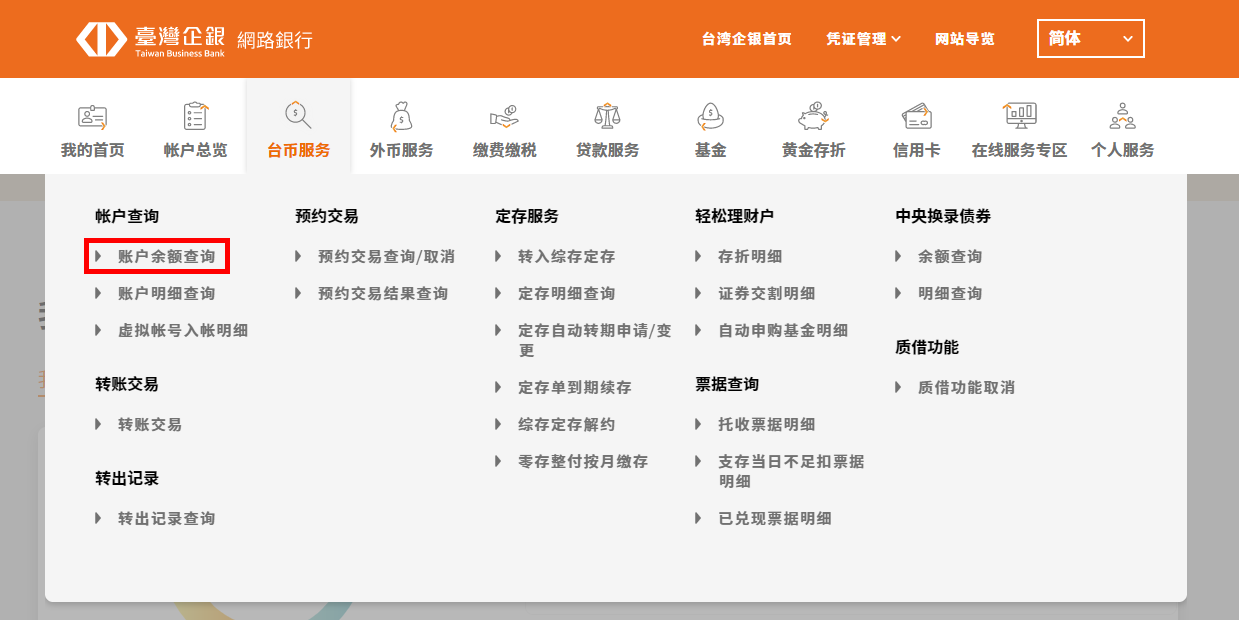1239x620 pixels.
Task: Click the 在线服务专区 monitor icon
Action: click(1019, 116)
